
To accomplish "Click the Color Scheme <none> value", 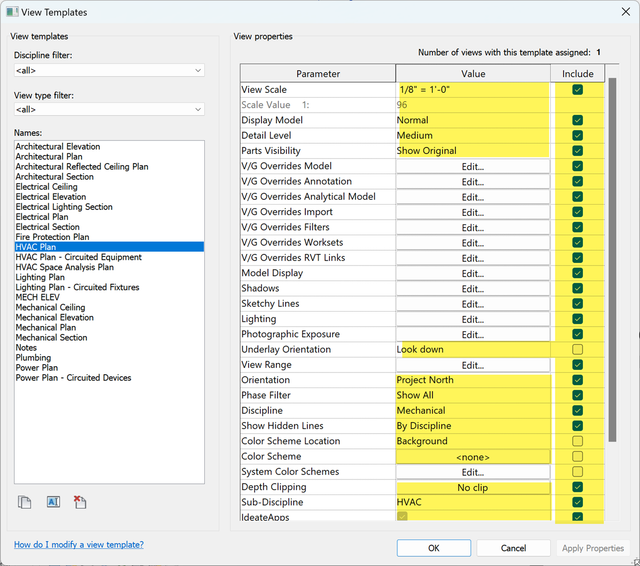I will (472, 457).
